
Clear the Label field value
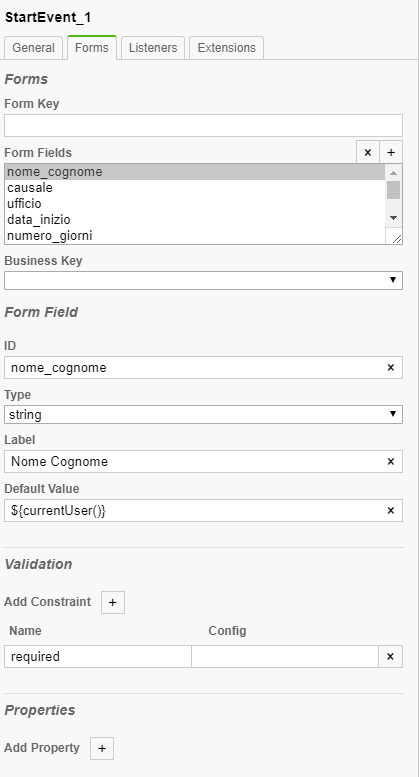(x=390, y=462)
